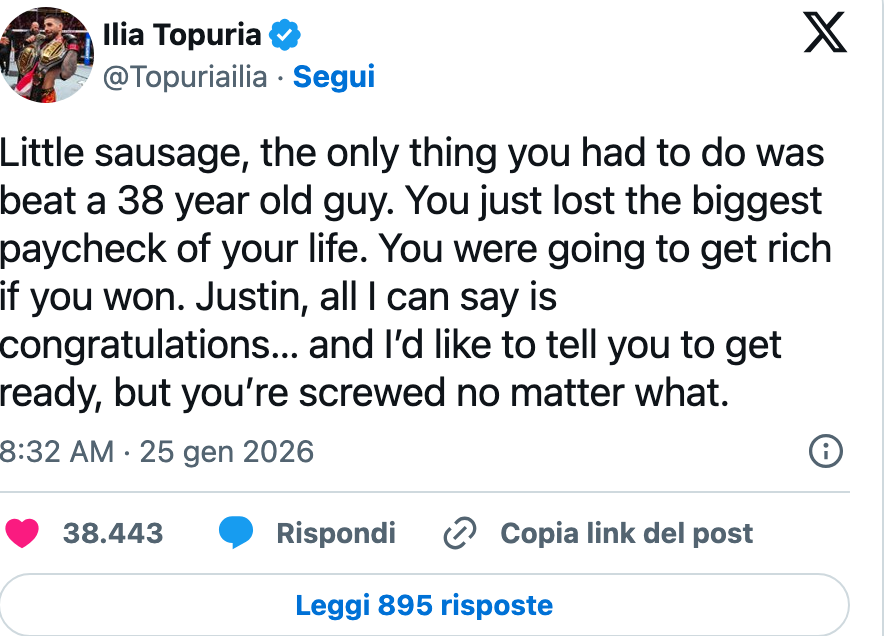Viewport: 886px width, 636px height.
Task: Click the chain link icon
Action: click(459, 534)
